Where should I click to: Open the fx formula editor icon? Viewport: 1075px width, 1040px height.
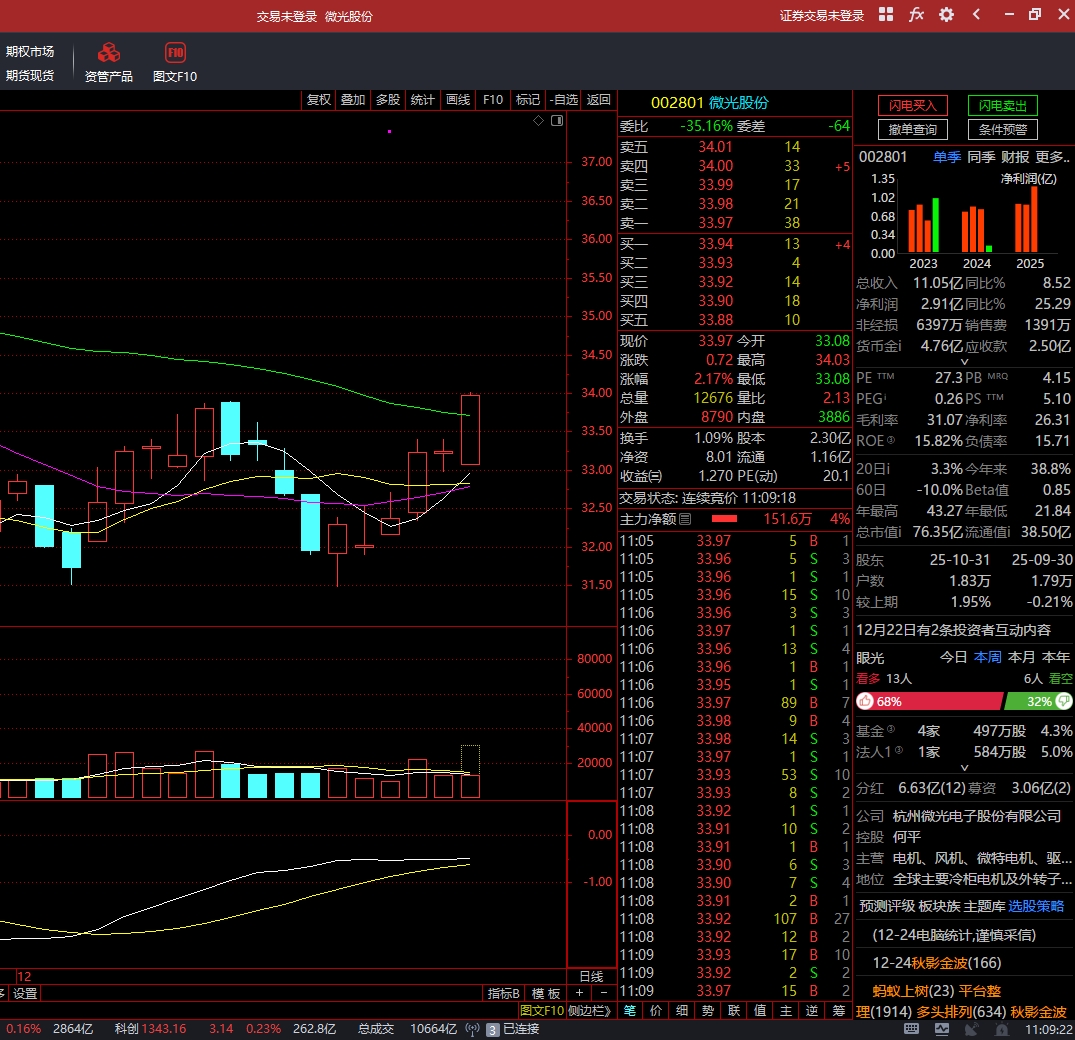(x=916, y=15)
